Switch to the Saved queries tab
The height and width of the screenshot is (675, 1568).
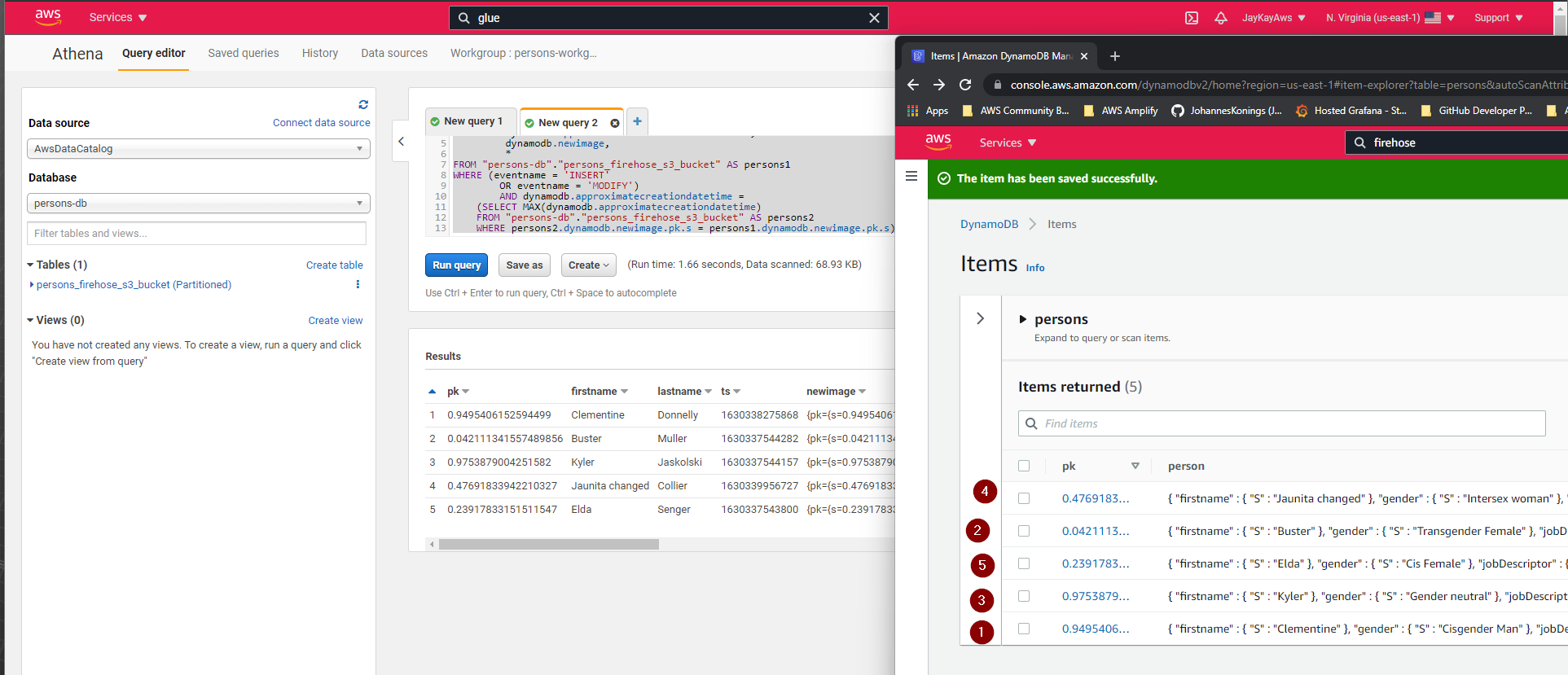tap(243, 53)
